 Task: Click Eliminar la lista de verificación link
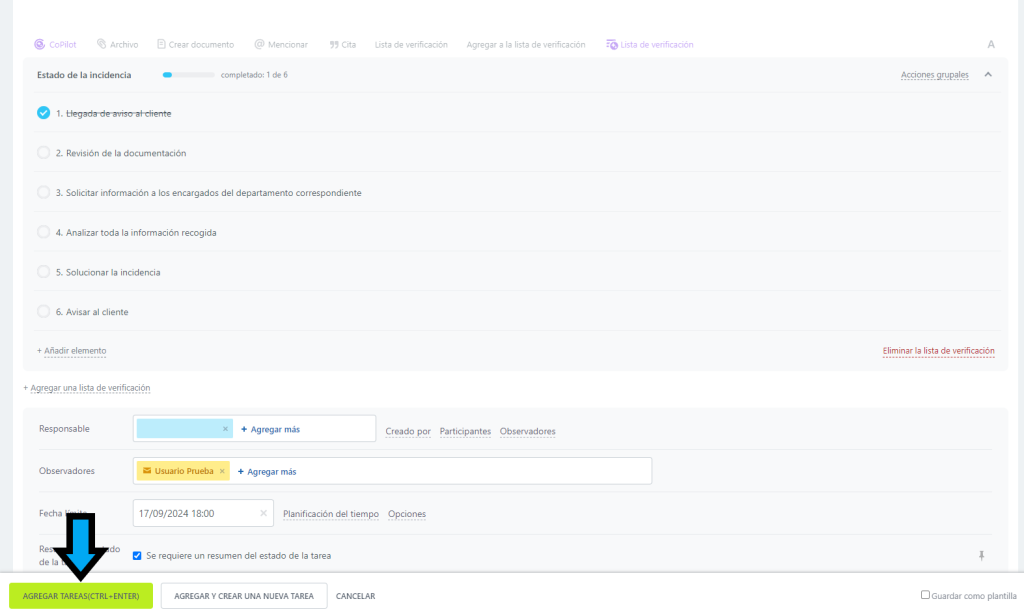(x=938, y=351)
